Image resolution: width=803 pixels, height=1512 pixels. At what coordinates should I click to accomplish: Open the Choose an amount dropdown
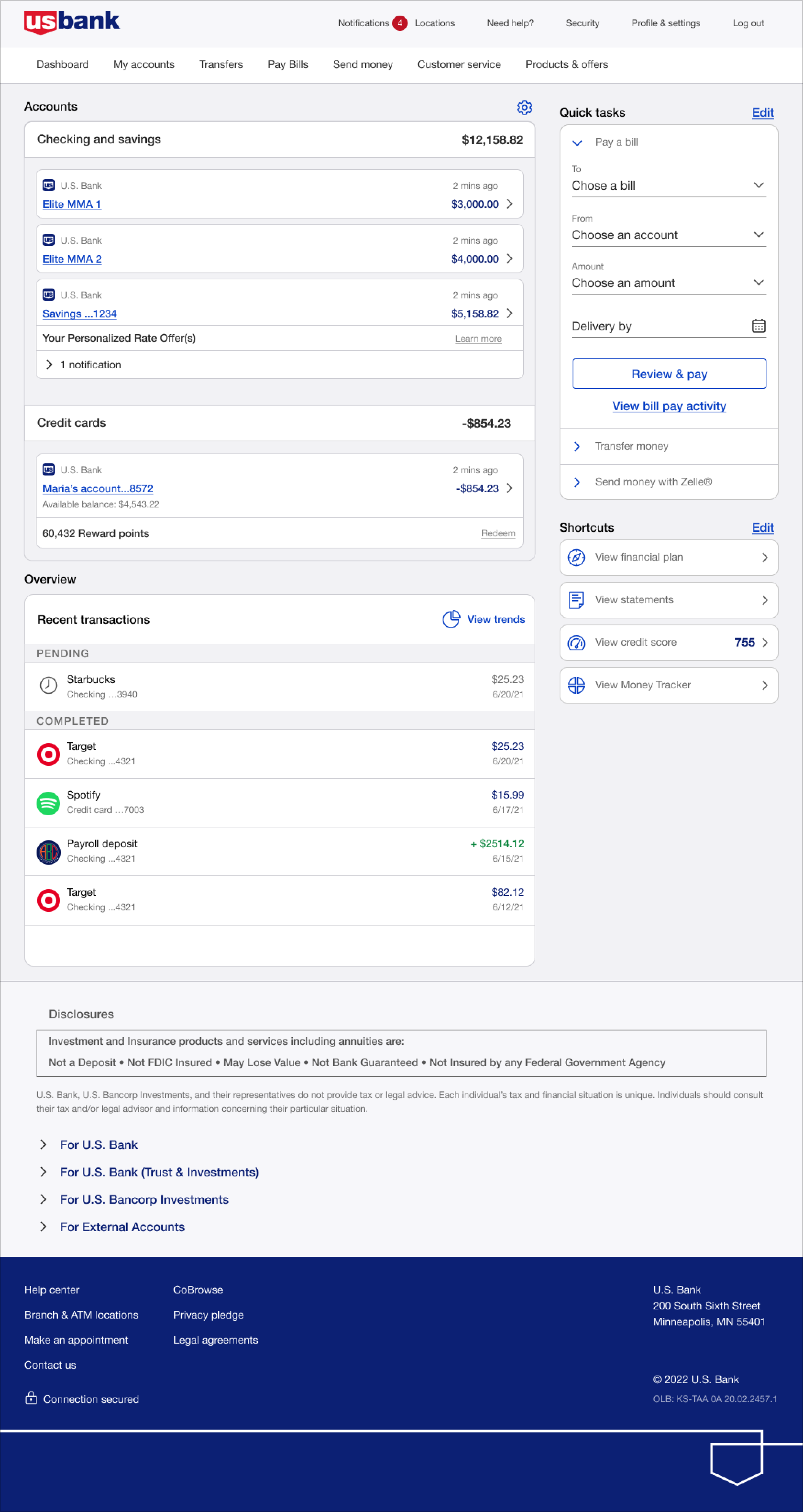coord(669,283)
